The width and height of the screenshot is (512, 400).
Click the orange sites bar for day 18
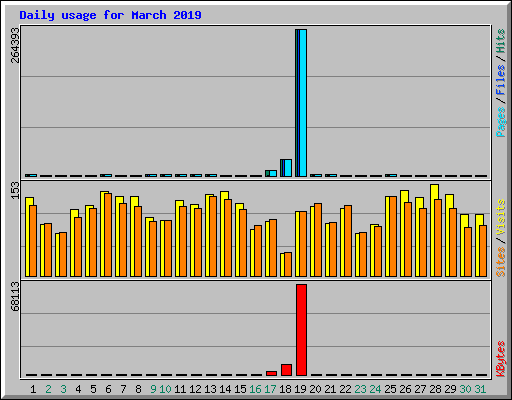tap(288, 264)
